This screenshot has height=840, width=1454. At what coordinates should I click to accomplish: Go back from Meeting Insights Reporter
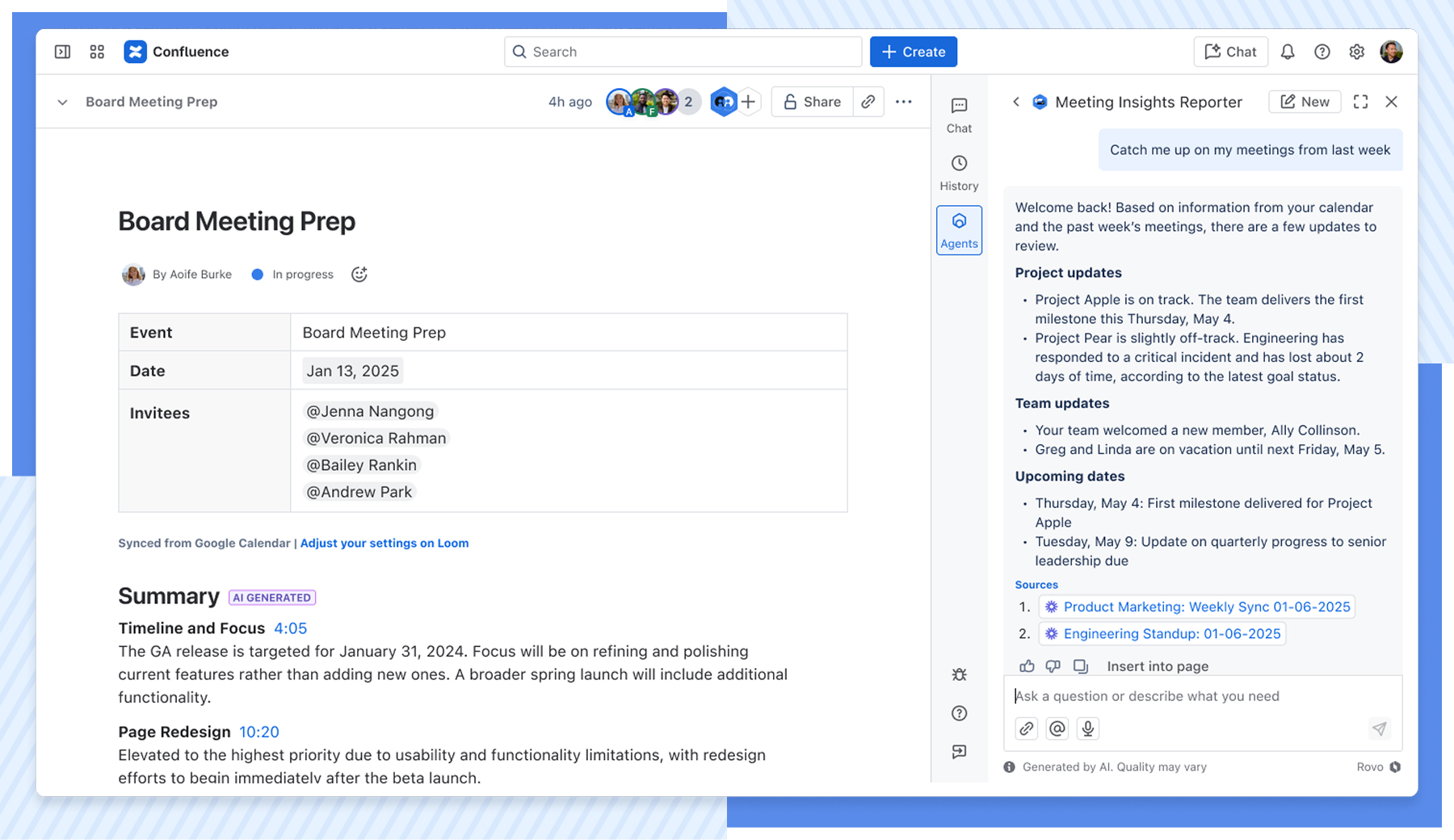1016,102
